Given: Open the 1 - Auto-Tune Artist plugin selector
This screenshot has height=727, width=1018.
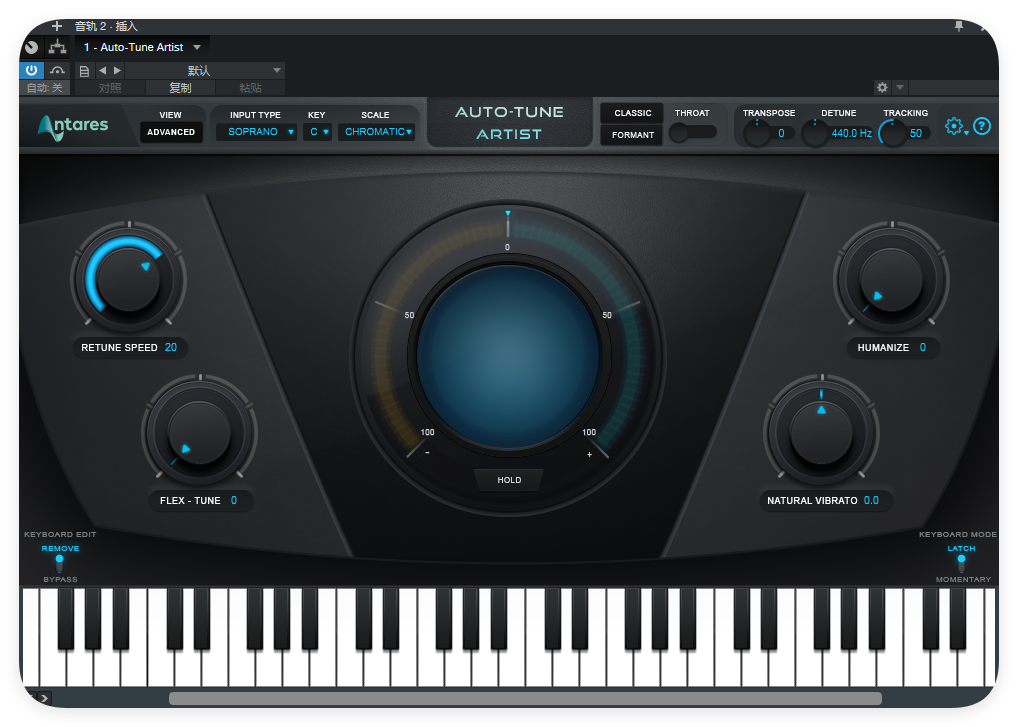Looking at the screenshot, I should (142, 47).
